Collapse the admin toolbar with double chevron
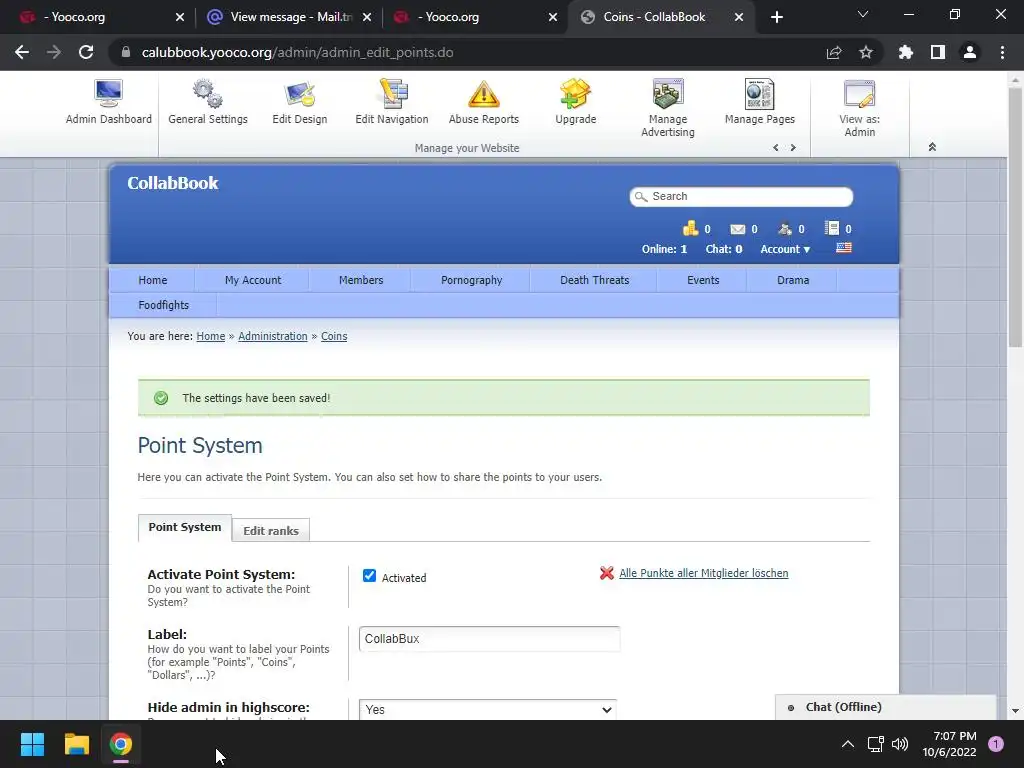Screen dimensions: 1024x768 (x=932, y=147)
